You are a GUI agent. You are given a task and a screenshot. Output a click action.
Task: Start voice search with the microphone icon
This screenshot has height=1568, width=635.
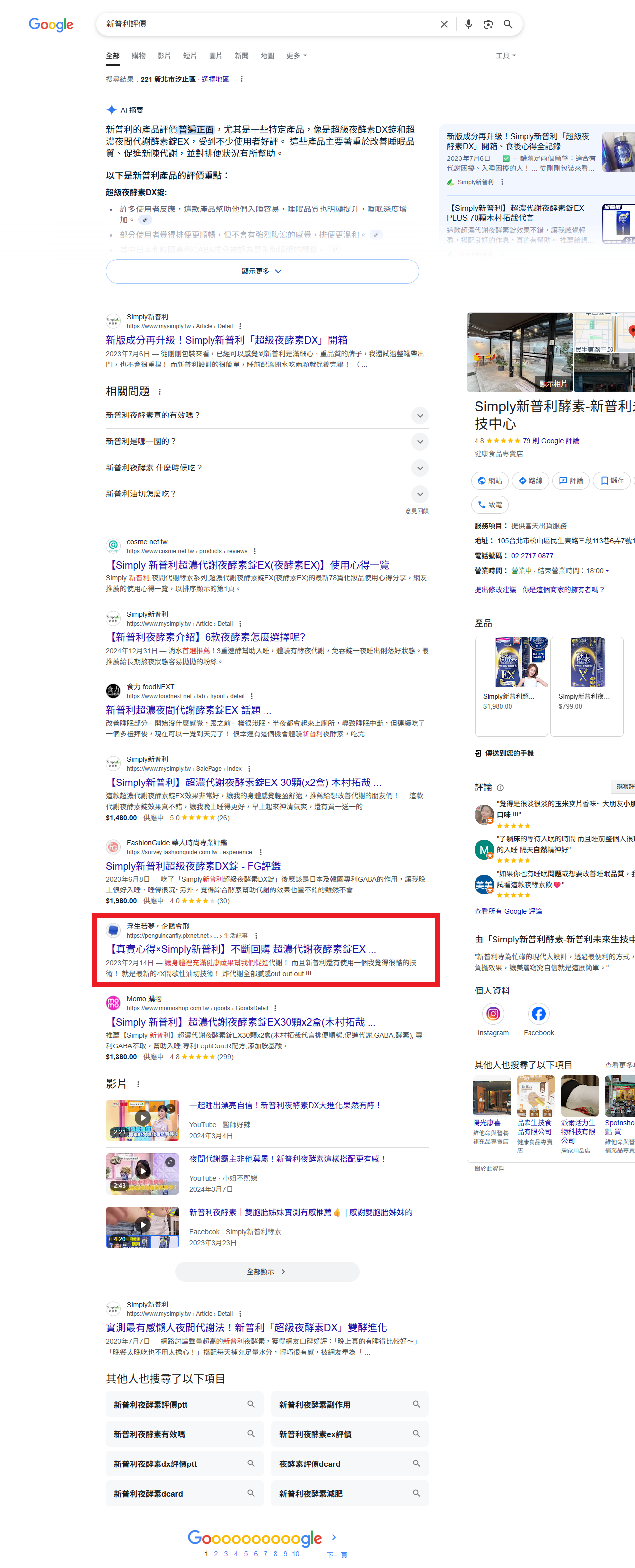pos(468,24)
